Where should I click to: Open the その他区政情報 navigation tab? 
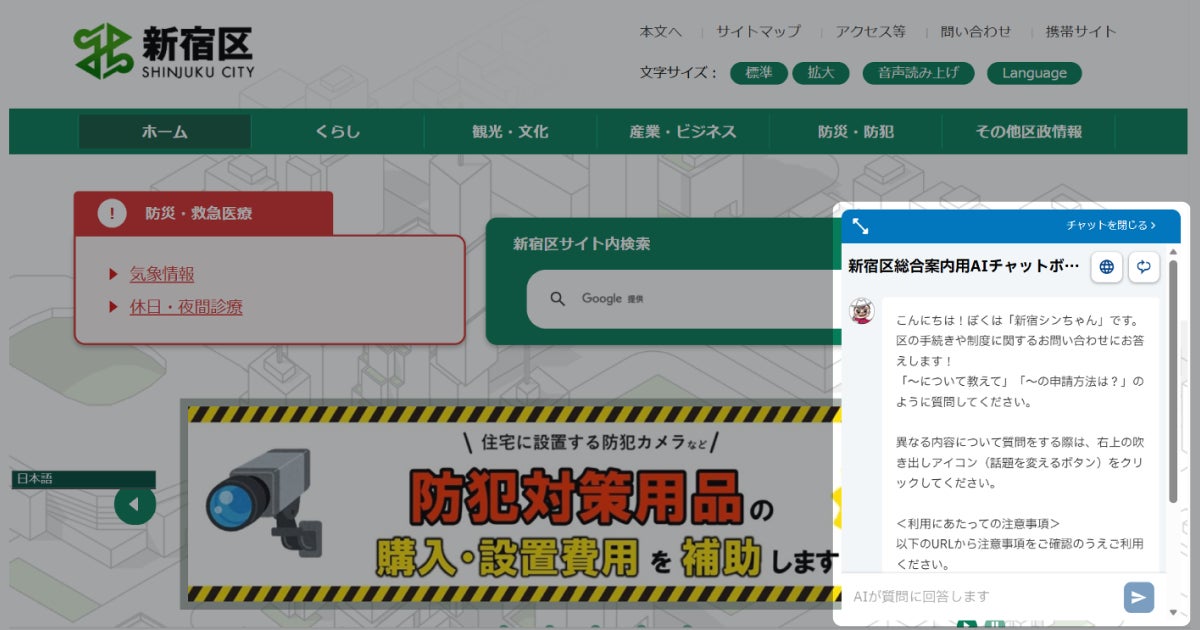1029,132
